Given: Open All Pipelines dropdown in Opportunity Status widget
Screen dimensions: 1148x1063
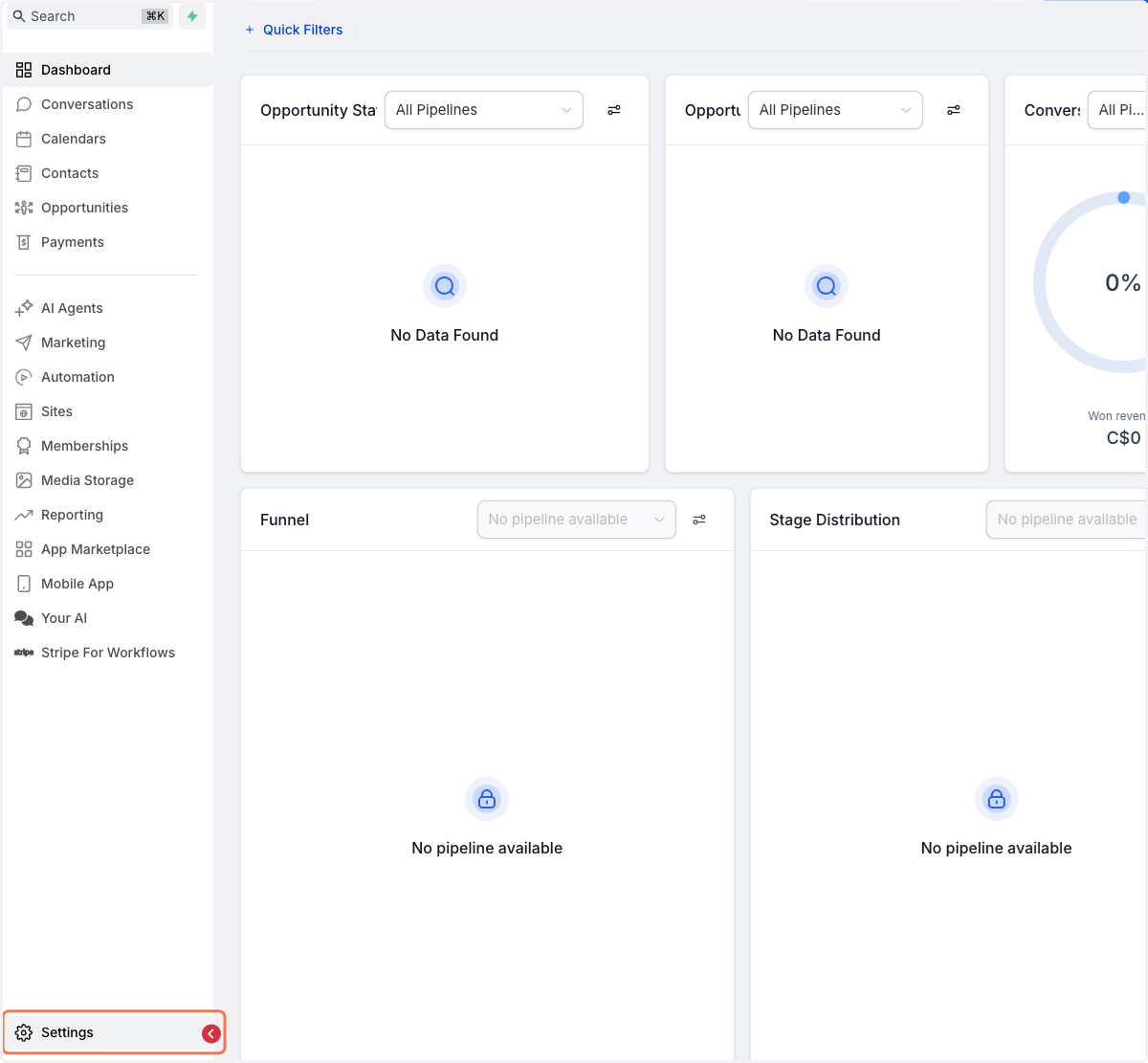Looking at the screenshot, I should coord(484,110).
